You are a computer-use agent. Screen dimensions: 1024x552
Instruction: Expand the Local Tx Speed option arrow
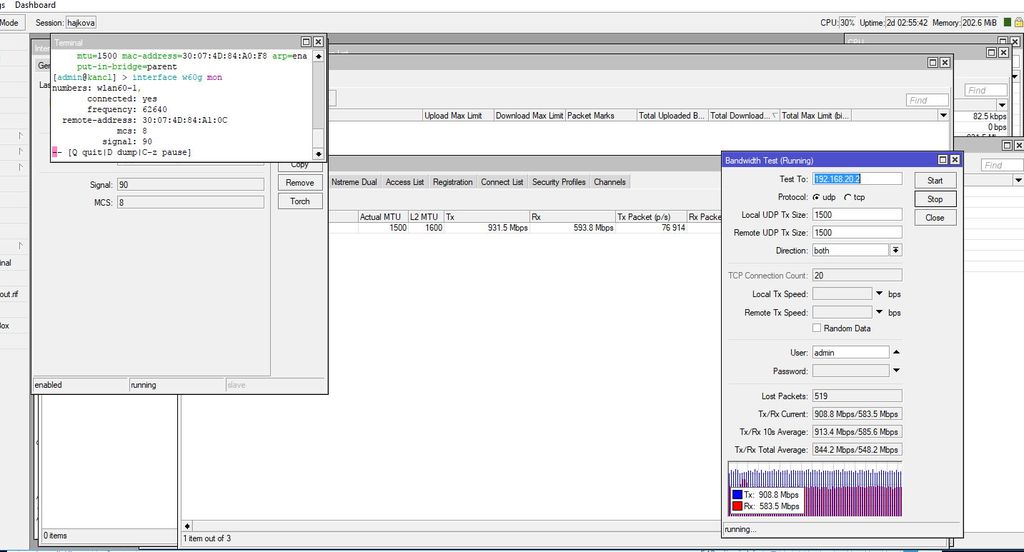879,293
